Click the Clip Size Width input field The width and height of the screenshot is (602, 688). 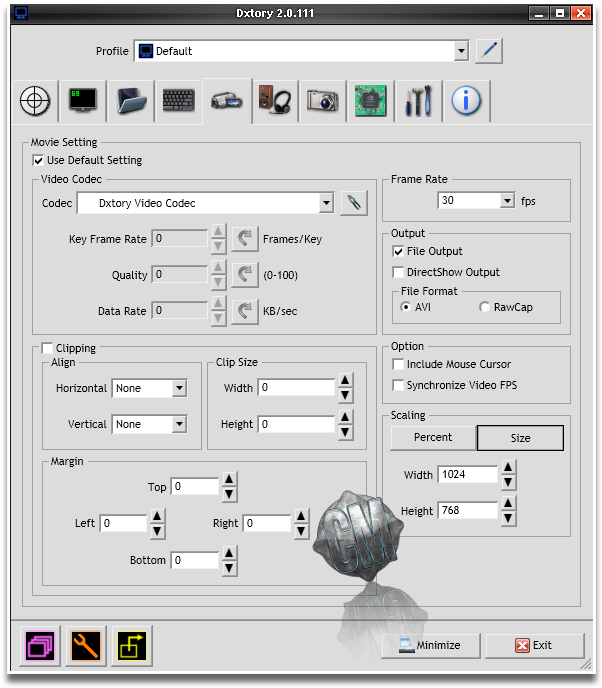click(297, 387)
